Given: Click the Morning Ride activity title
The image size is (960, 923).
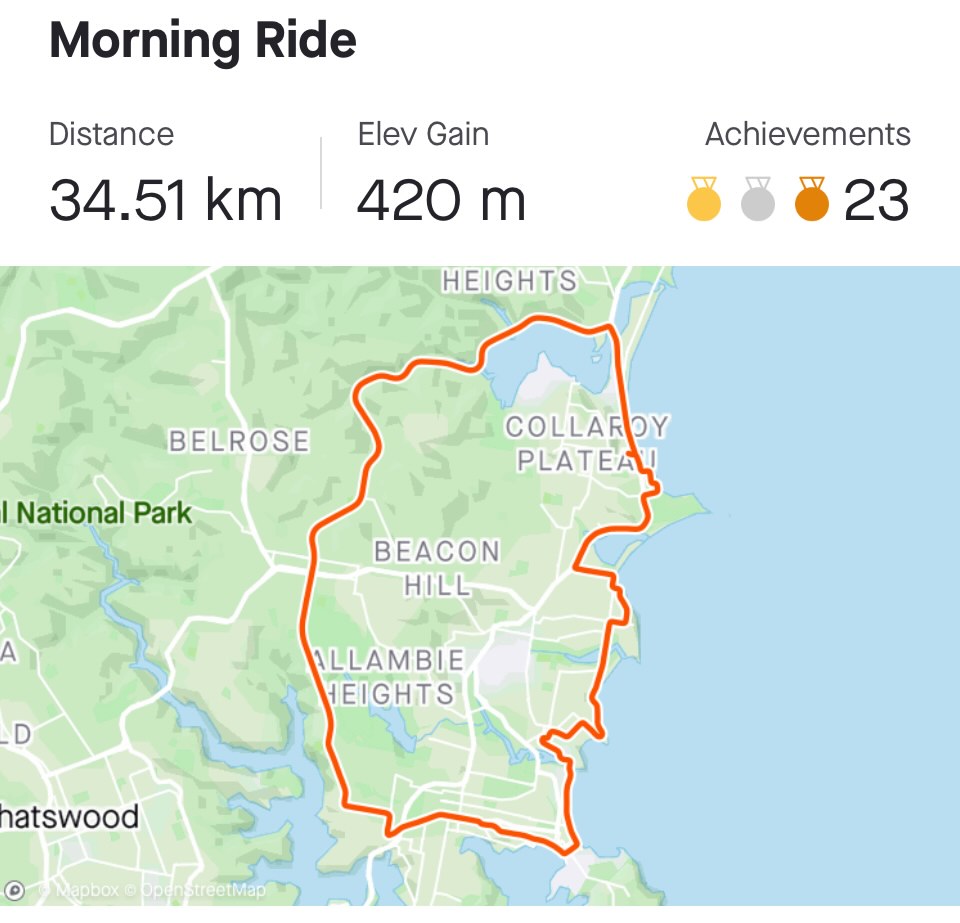Looking at the screenshot, I should tap(203, 41).
